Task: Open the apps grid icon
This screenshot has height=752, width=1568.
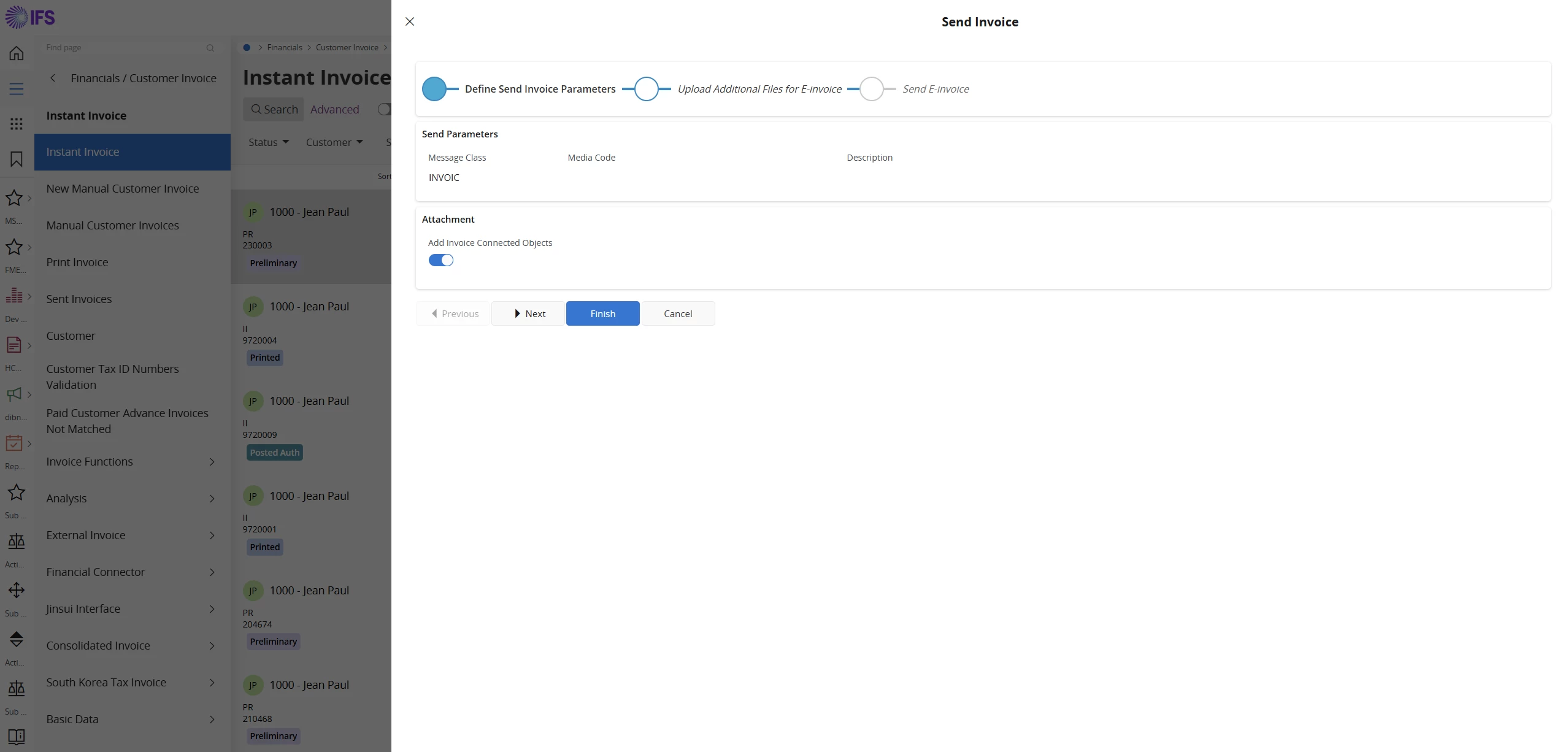Action: coord(17,124)
